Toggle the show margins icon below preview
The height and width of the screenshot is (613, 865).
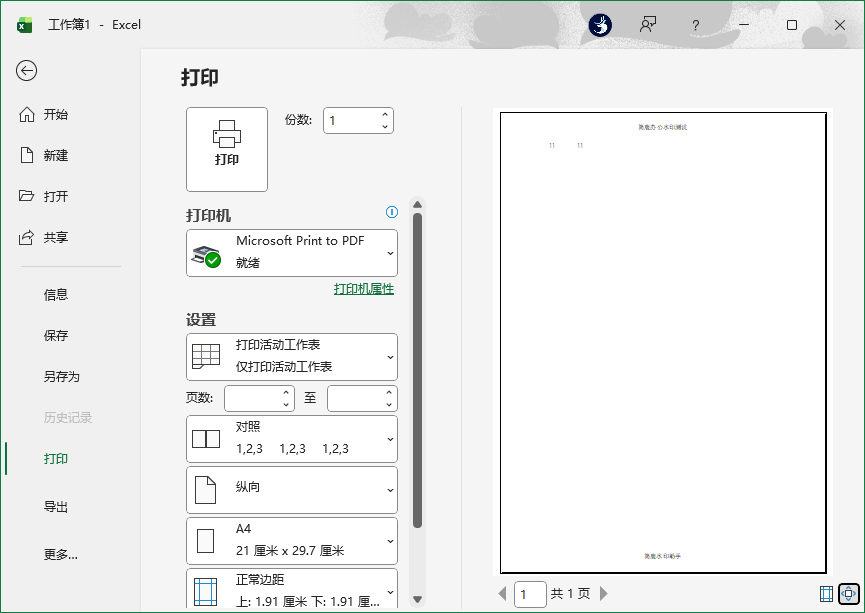(x=826, y=594)
